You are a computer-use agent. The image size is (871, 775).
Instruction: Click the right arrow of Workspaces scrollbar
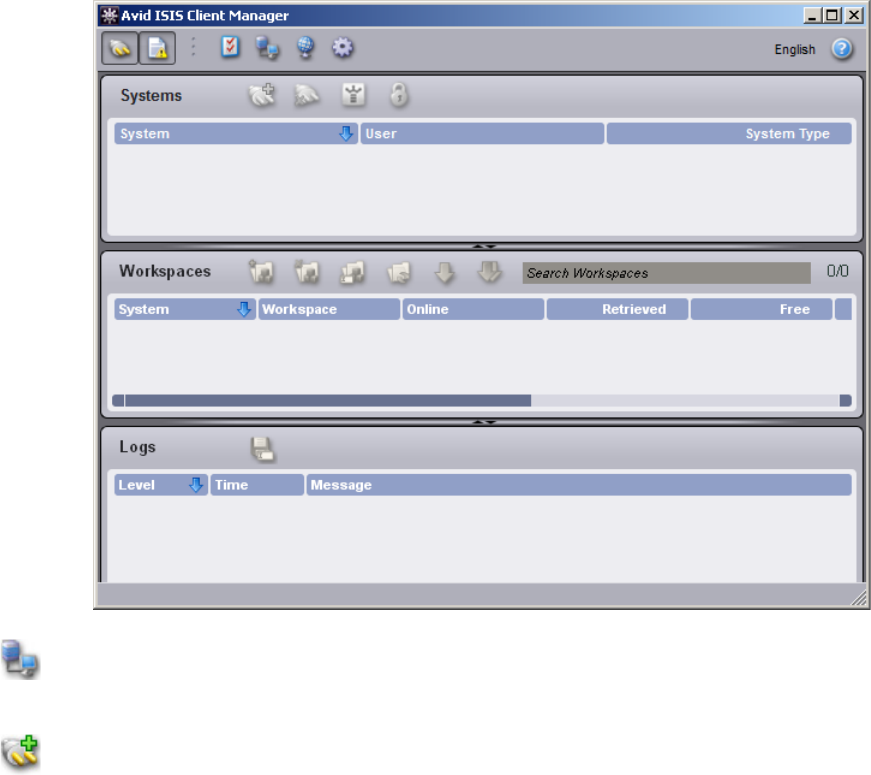click(845, 401)
